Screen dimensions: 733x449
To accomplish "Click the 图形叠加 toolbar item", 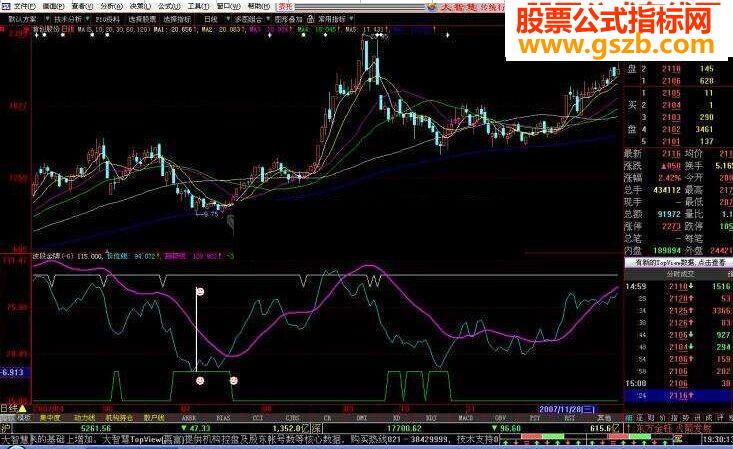I will click(289, 19).
